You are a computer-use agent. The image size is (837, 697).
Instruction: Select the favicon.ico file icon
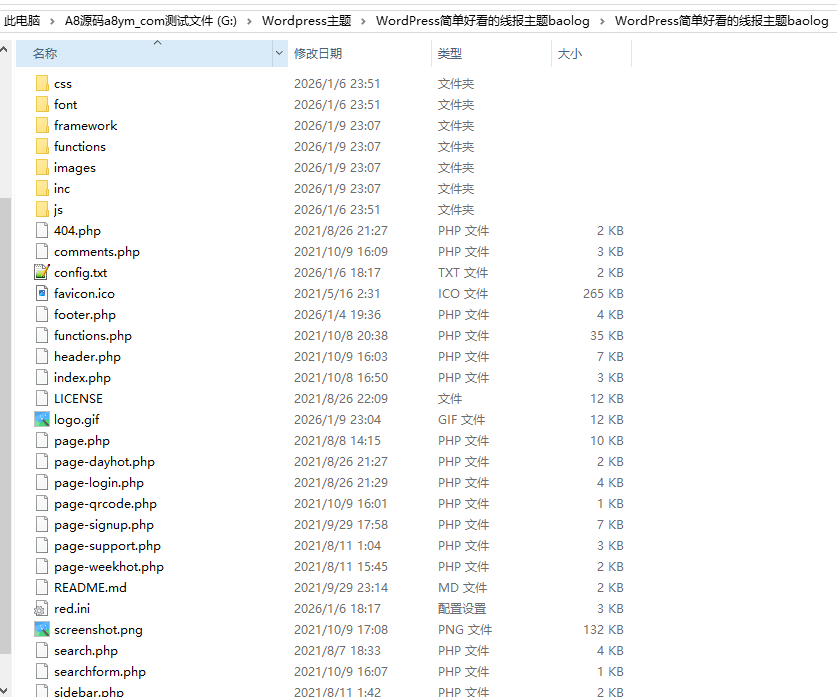tap(41, 294)
